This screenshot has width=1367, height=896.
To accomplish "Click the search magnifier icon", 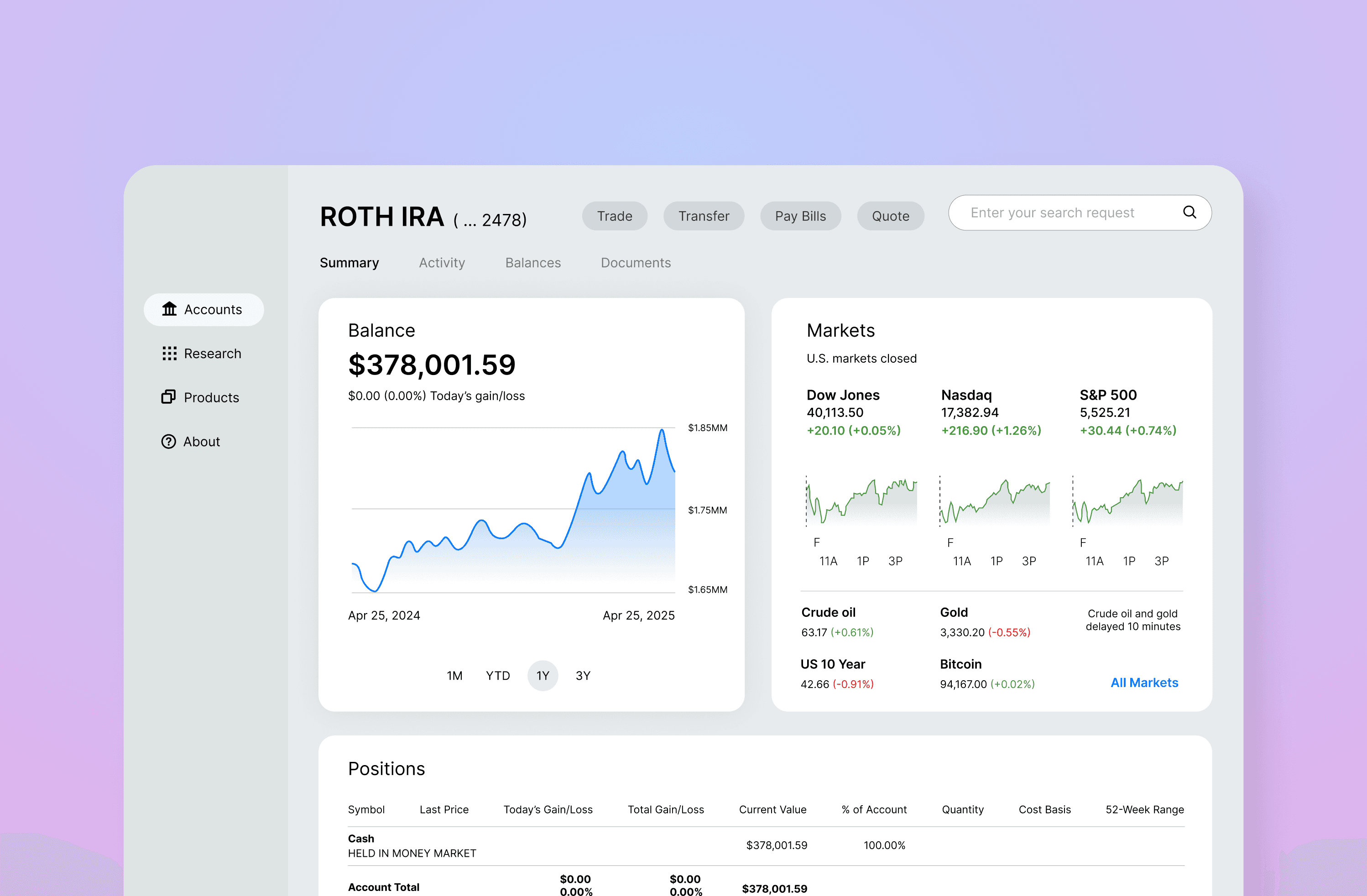I will pyautogui.click(x=1190, y=213).
